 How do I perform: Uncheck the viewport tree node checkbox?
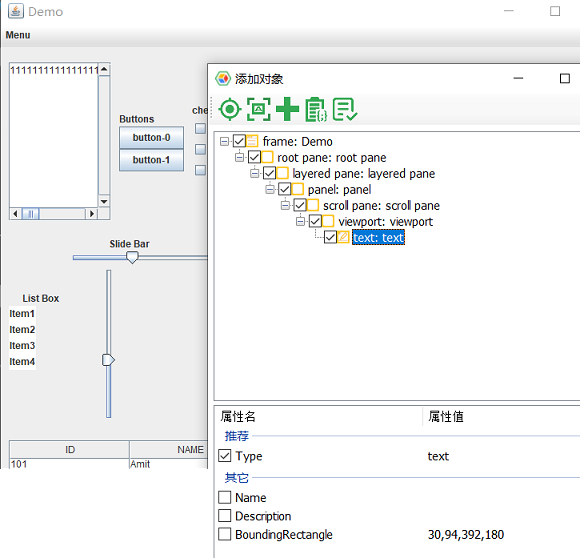click(315, 221)
